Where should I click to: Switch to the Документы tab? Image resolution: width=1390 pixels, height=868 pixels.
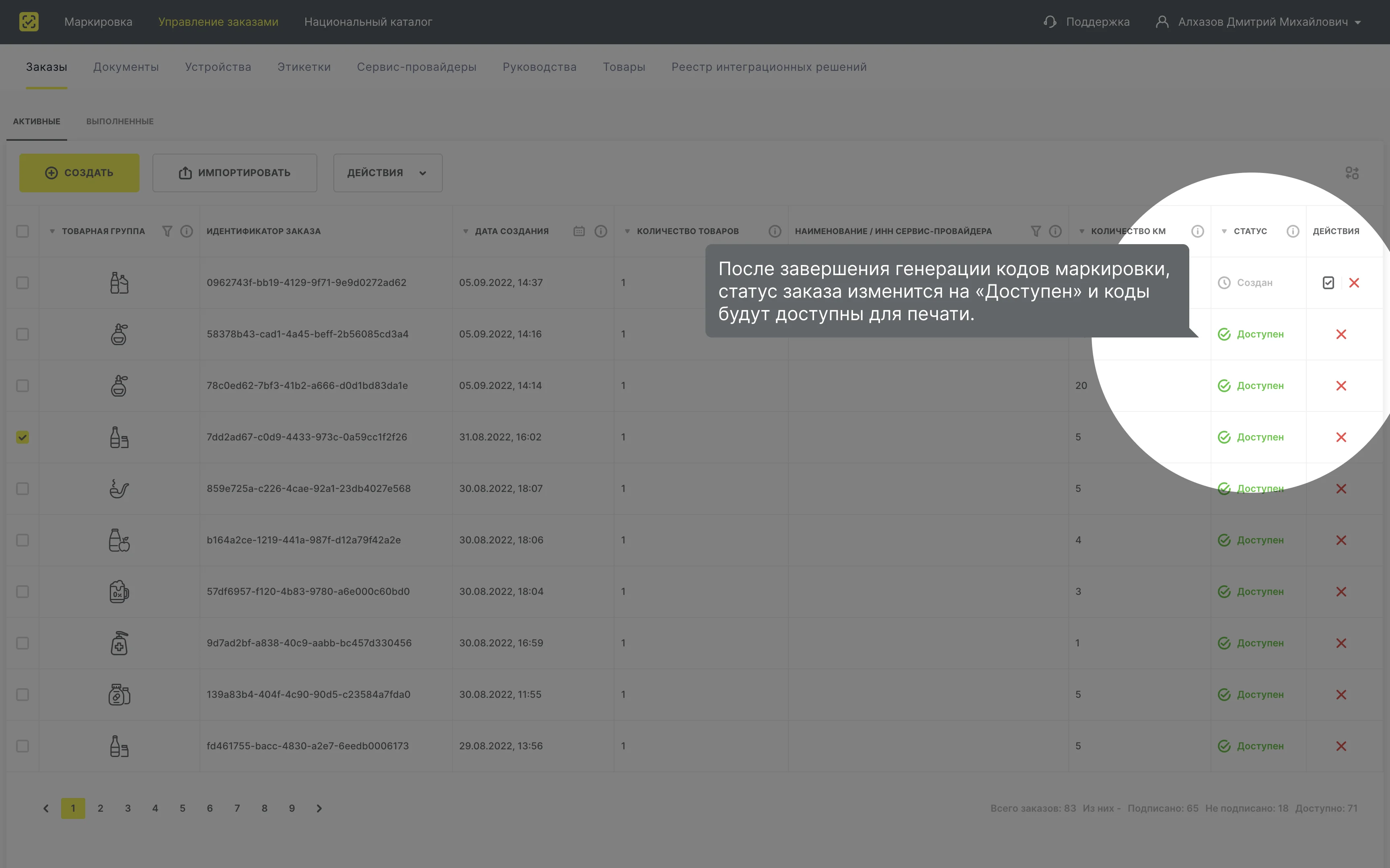(125, 67)
